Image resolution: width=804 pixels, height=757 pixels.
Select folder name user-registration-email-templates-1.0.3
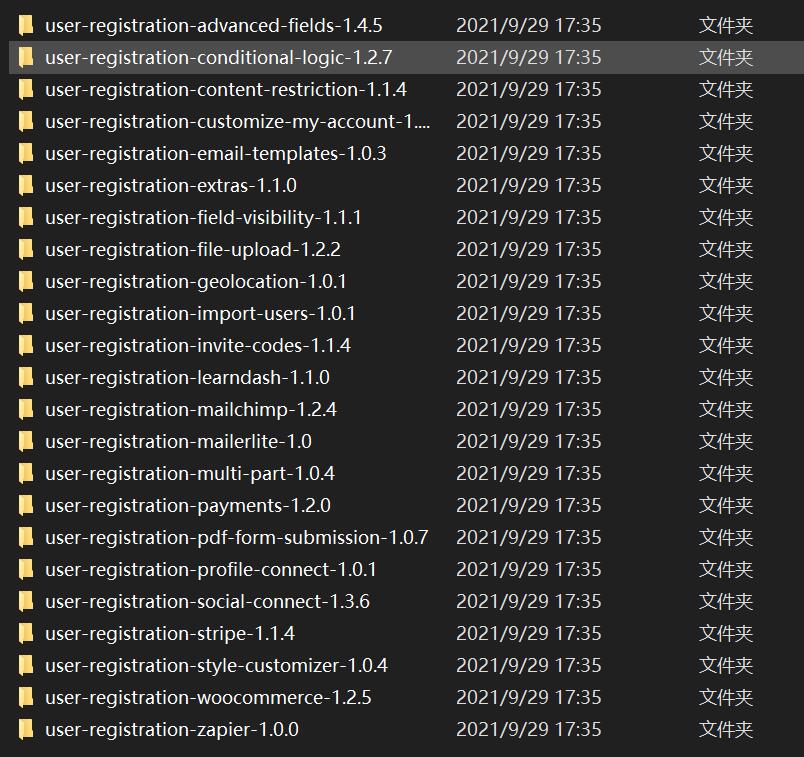(216, 153)
